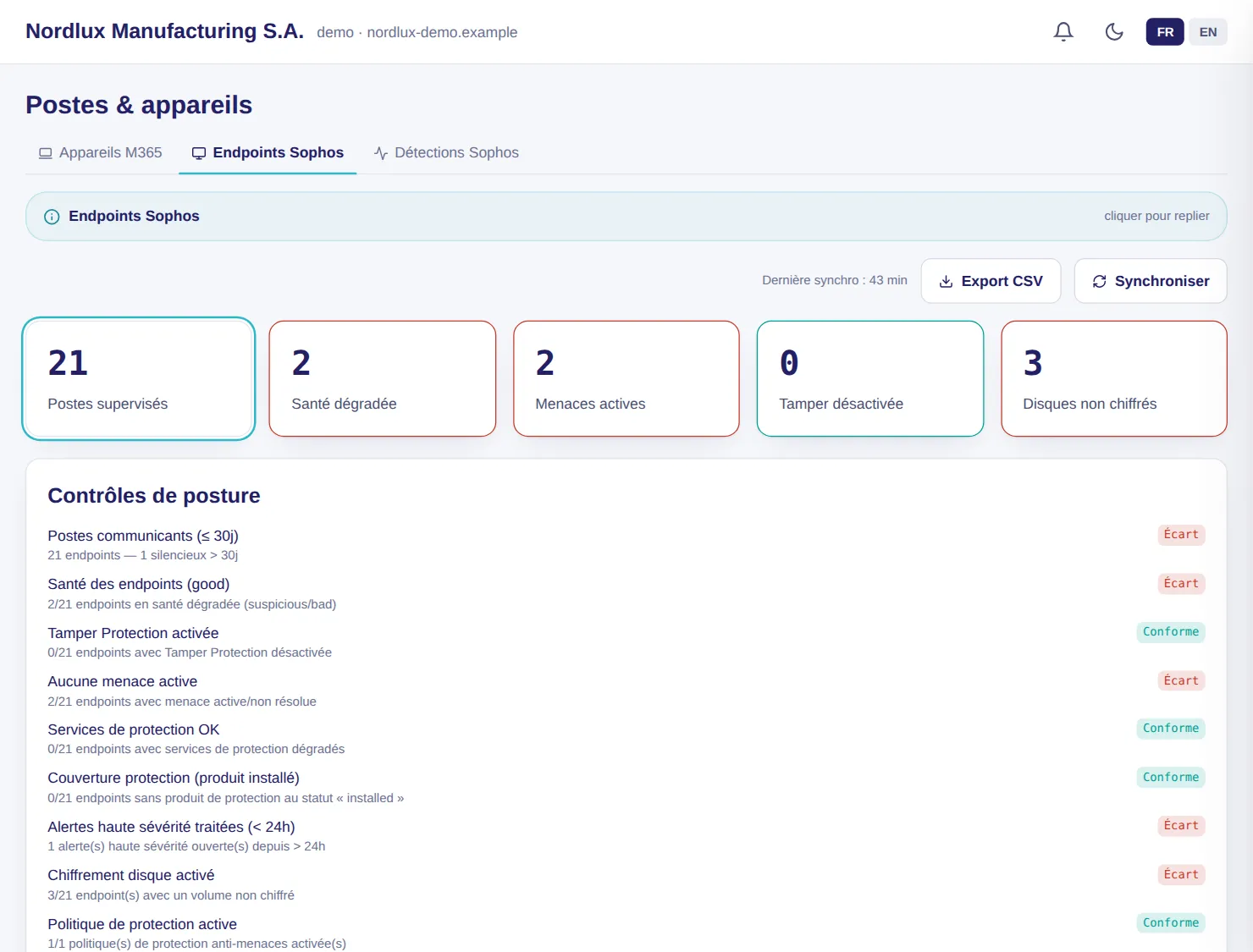The width and height of the screenshot is (1253, 952).
Task: Click the Nordlux Manufacturing S.A. title
Action: (x=165, y=31)
